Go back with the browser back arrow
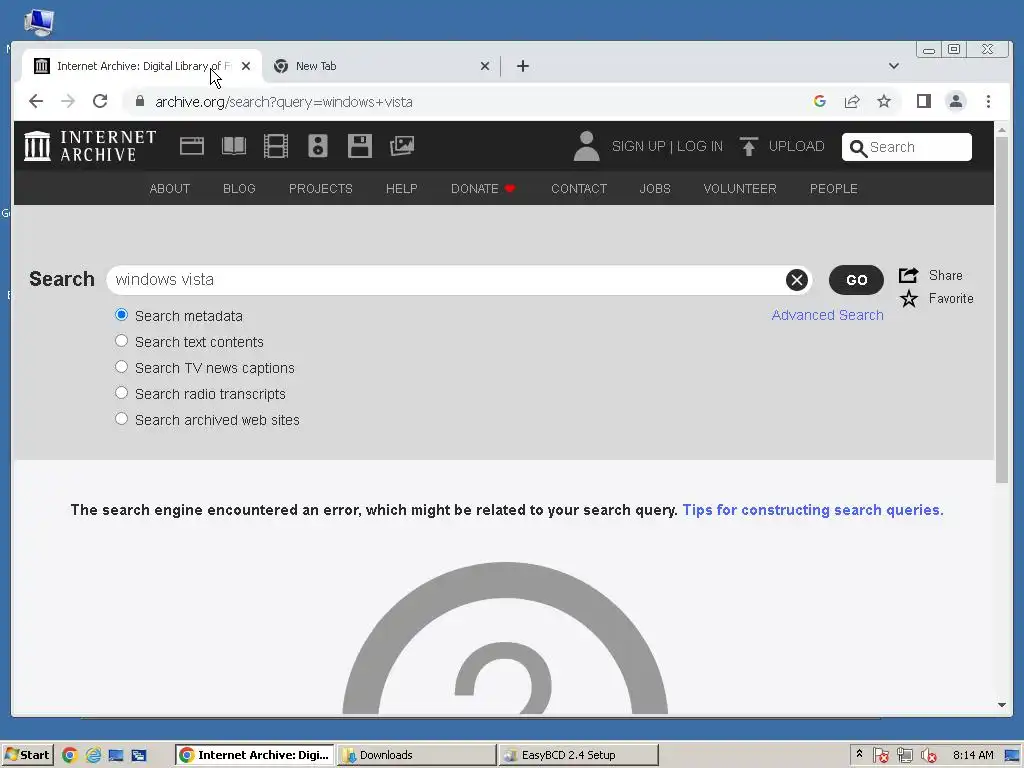The image size is (1024, 768). pyautogui.click(x=36, y=101)
